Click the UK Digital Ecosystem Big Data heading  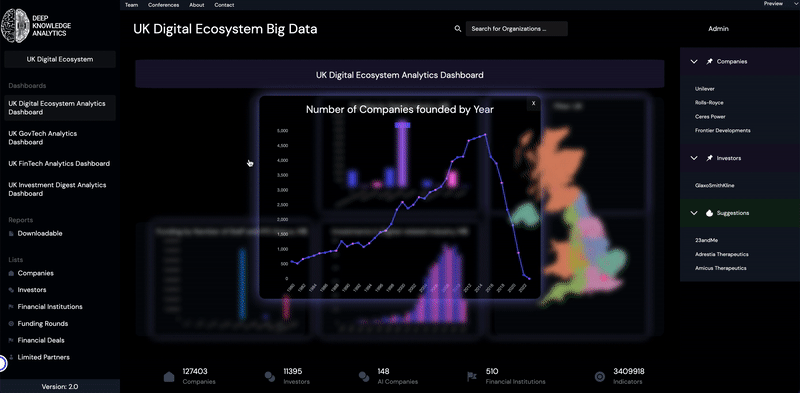pyautogui.click(x=225, y=29)
